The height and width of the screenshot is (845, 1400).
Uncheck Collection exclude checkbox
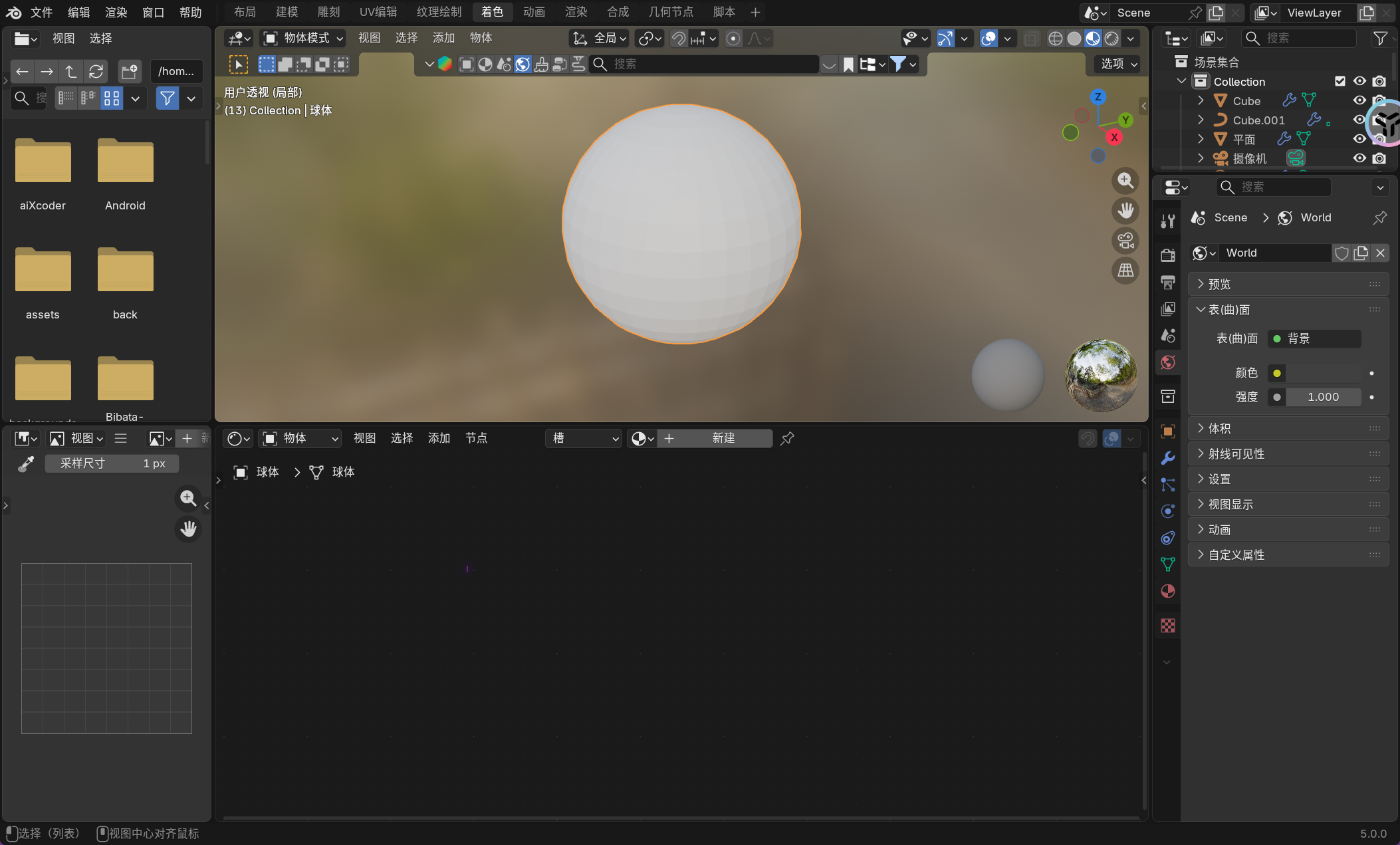point(1340,81)
